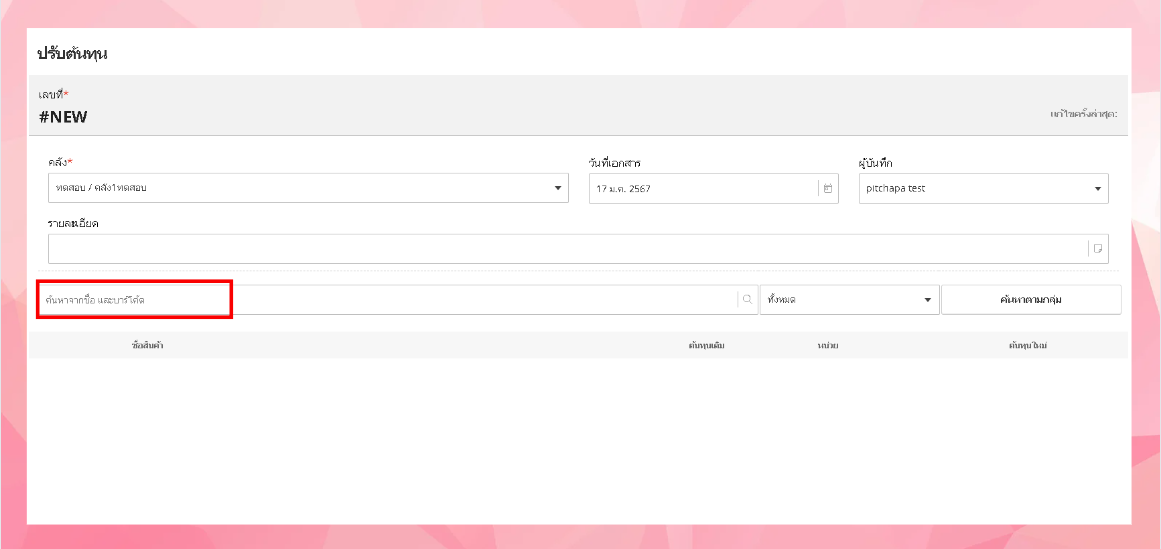Click the last-edited label on header right

(1083, 114)
